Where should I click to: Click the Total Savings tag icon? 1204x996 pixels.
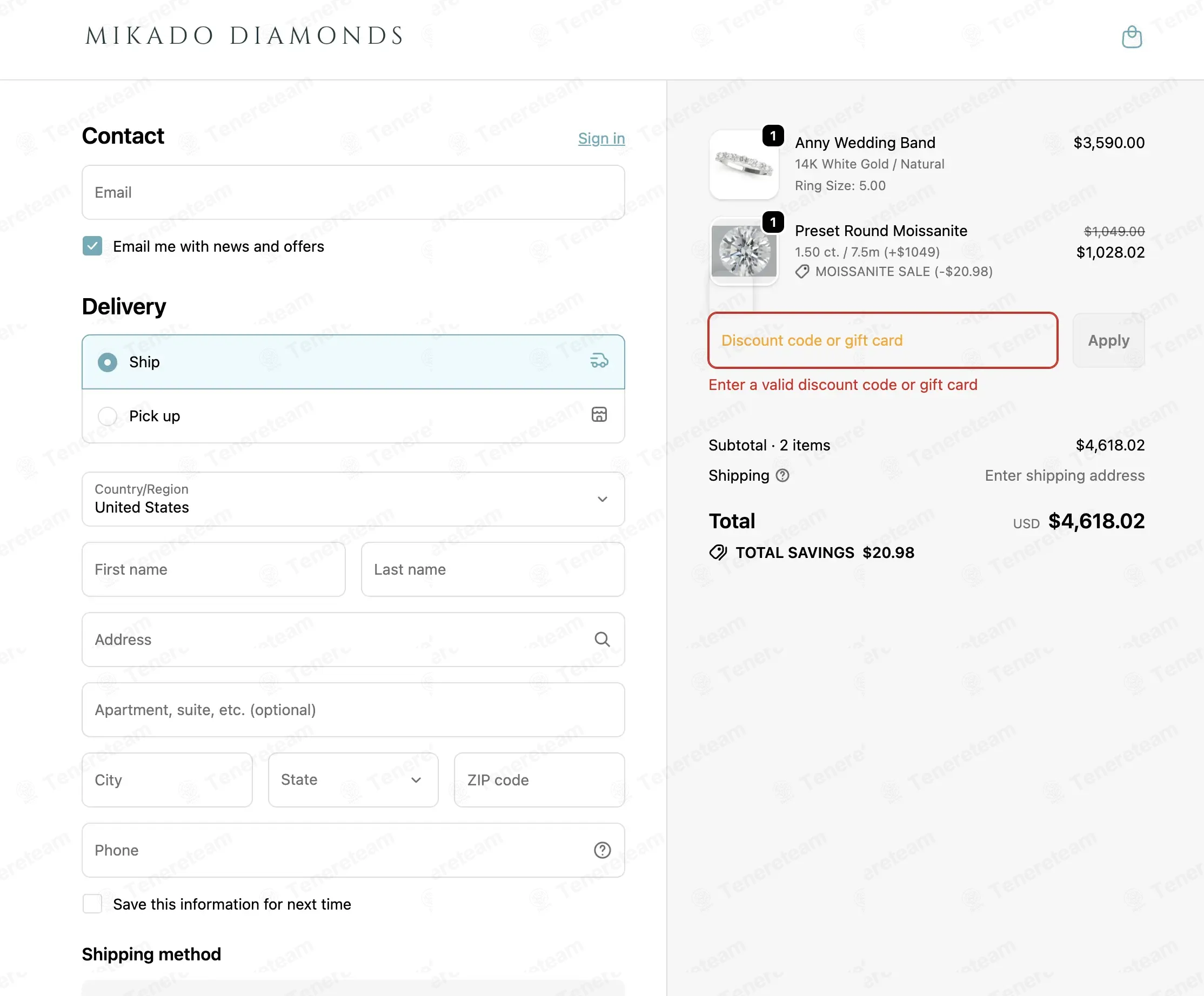tap(718, 553)
